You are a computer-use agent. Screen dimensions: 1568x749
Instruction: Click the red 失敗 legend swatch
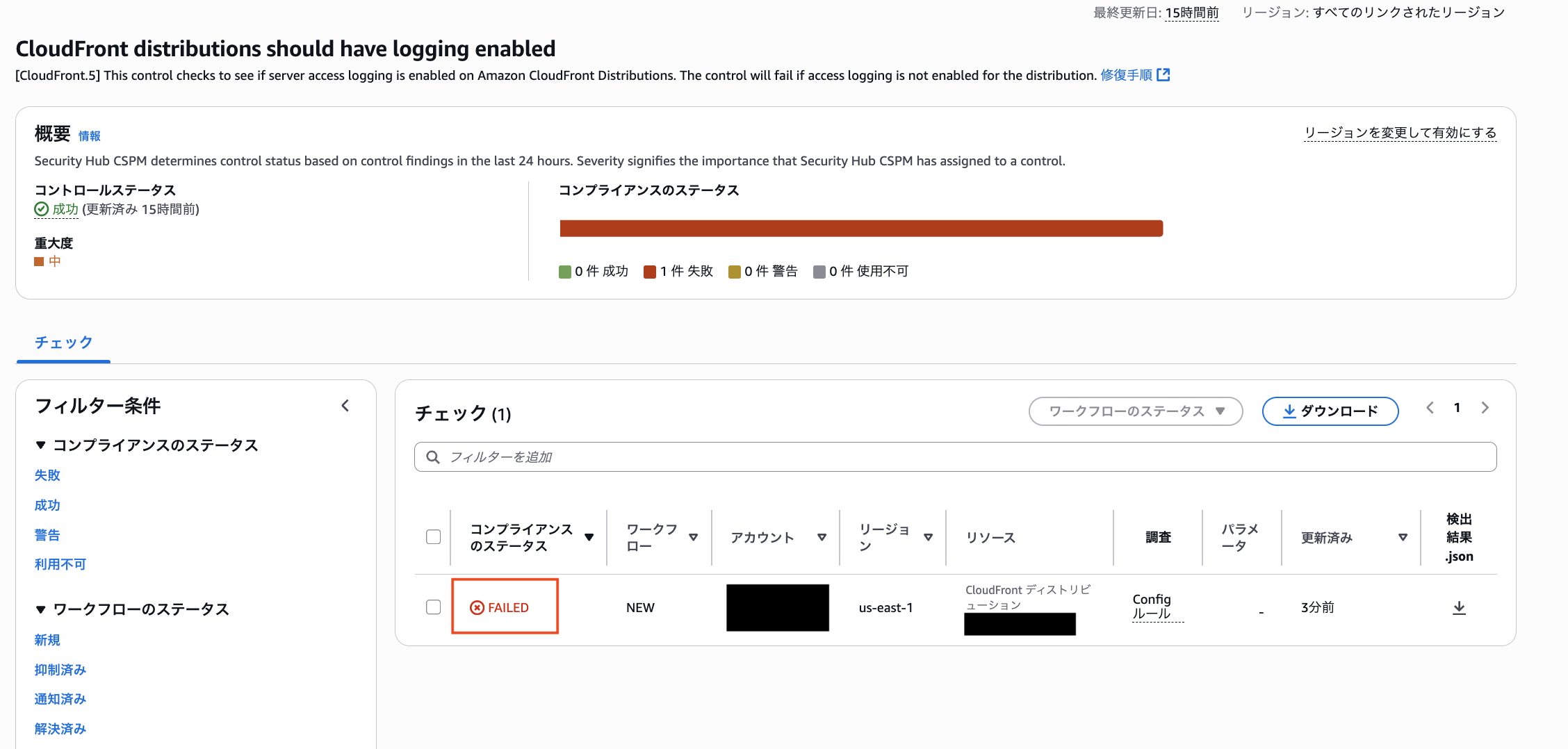coord(650,272)
